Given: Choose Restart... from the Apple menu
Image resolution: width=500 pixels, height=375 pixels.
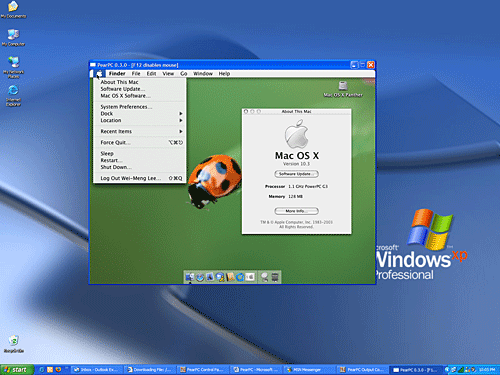Looking at the screenshot, I should [x=139, y=160].
